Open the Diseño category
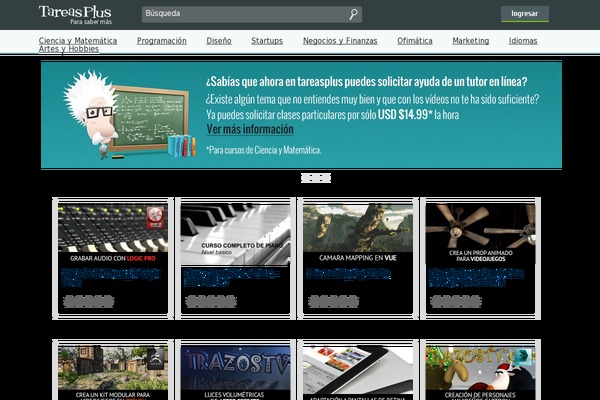600x400 pixels. (219, 41)
